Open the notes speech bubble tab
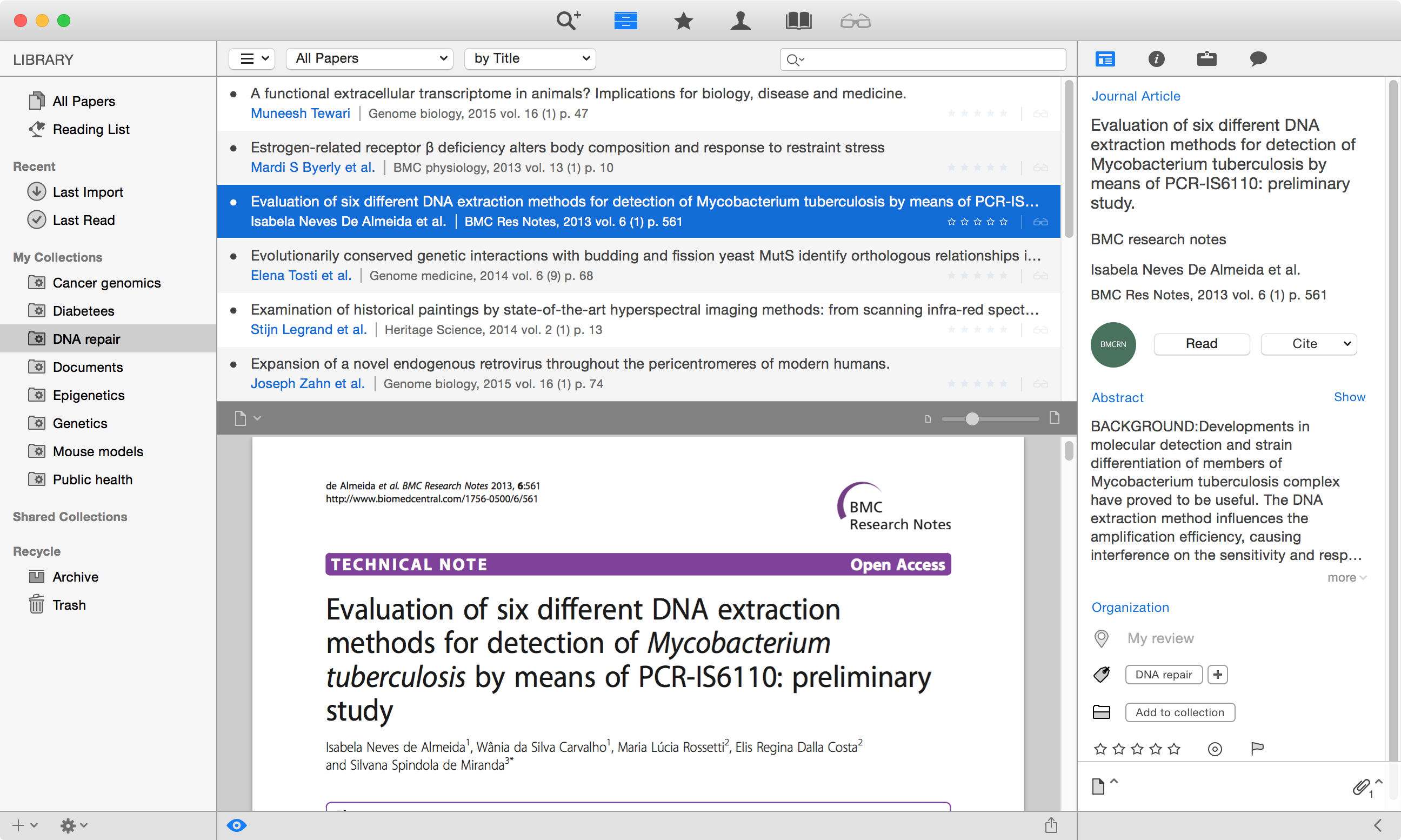 [x=1258, y=59]
